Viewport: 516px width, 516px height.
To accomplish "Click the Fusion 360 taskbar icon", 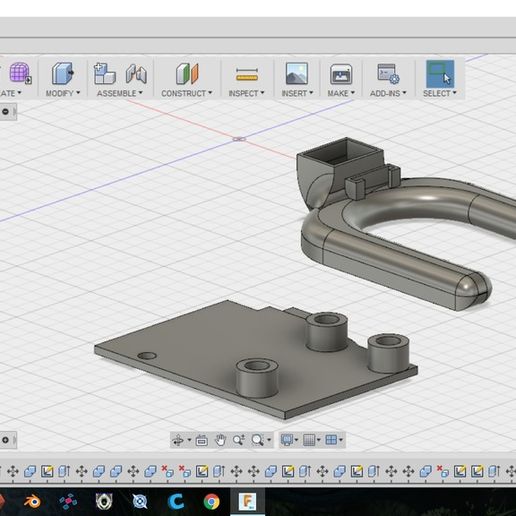I will click(247, 502).
